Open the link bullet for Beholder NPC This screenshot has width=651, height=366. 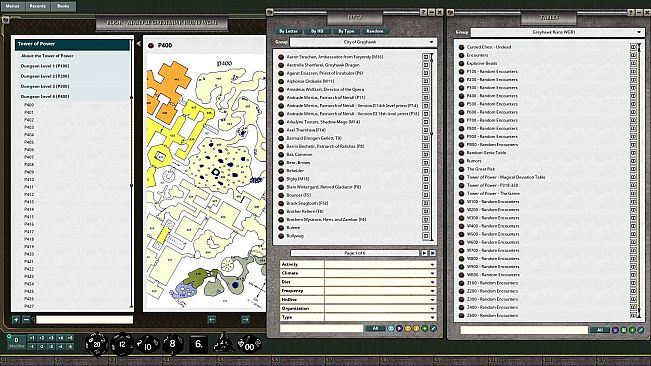click(281, 171)
